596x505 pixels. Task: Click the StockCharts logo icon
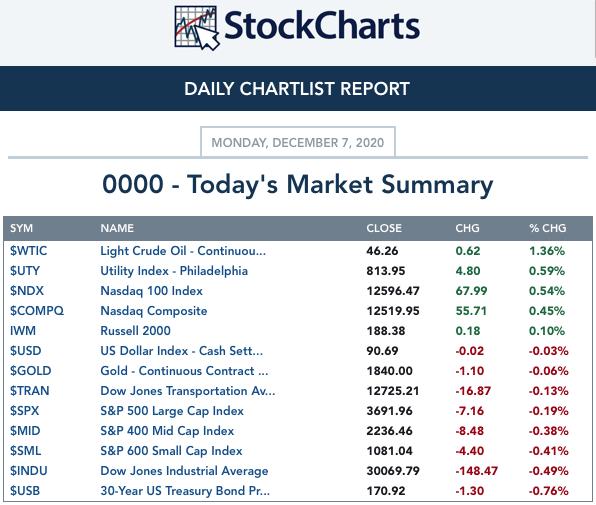[x=197, y=28]
